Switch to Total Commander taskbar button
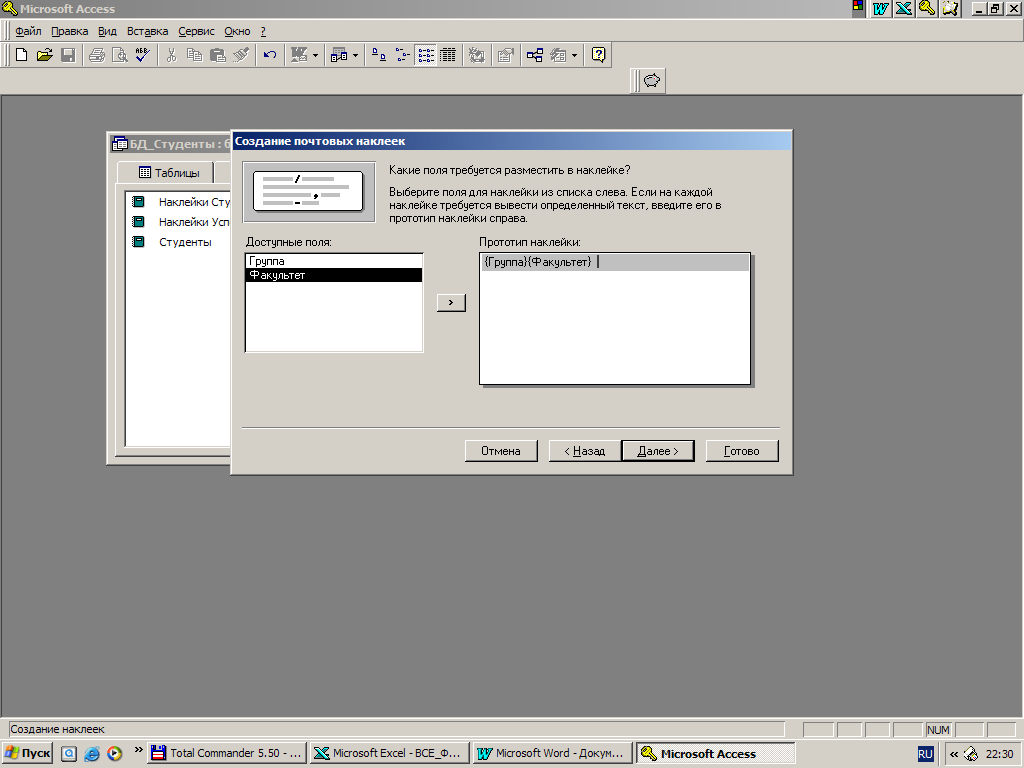The height and width of the screenshot is (768, 1024). [227, 754]
